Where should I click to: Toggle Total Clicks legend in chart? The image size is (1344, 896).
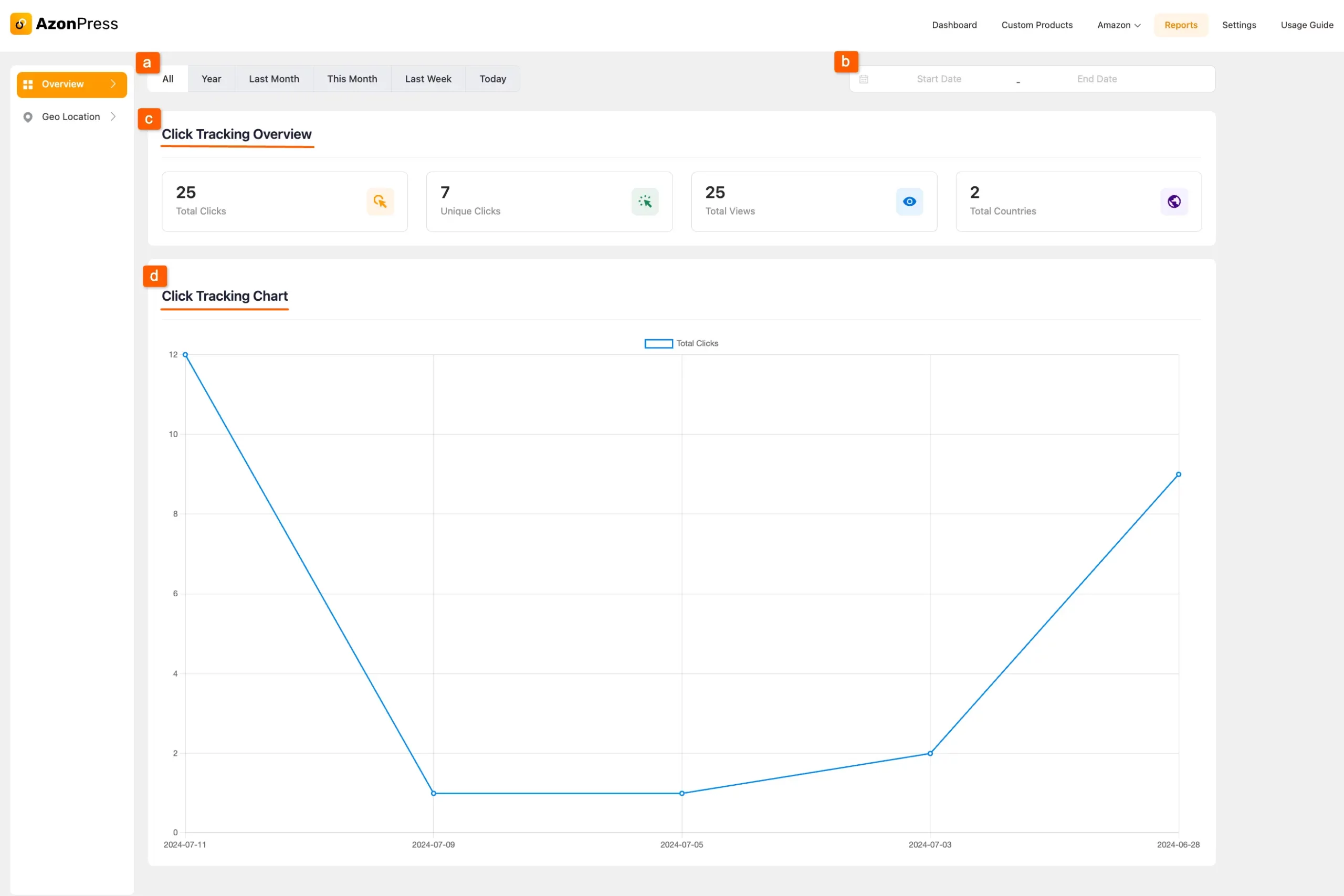(x=681, y=343)
